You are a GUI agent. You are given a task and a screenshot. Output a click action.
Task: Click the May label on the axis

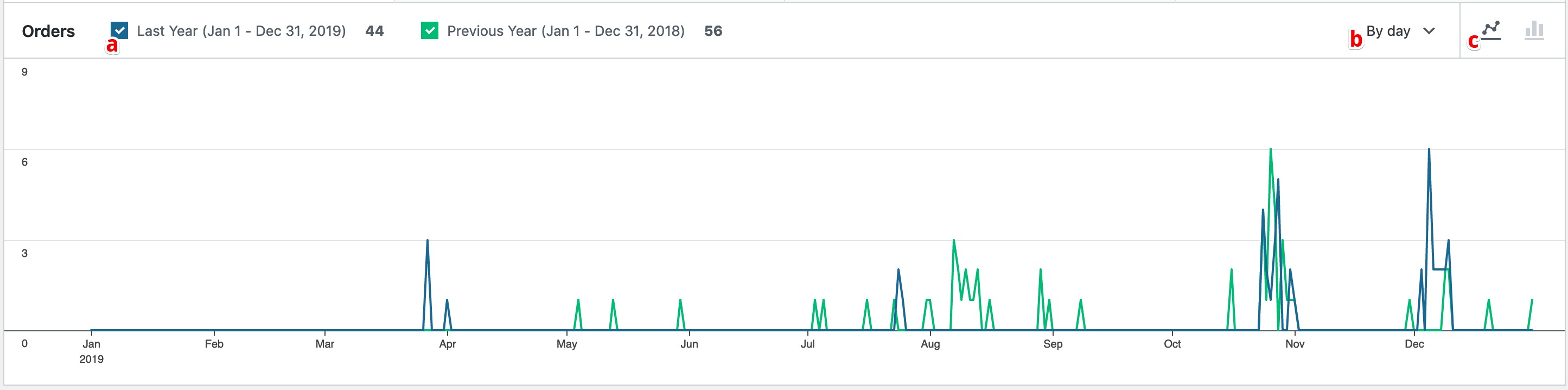tap(566, 344)
